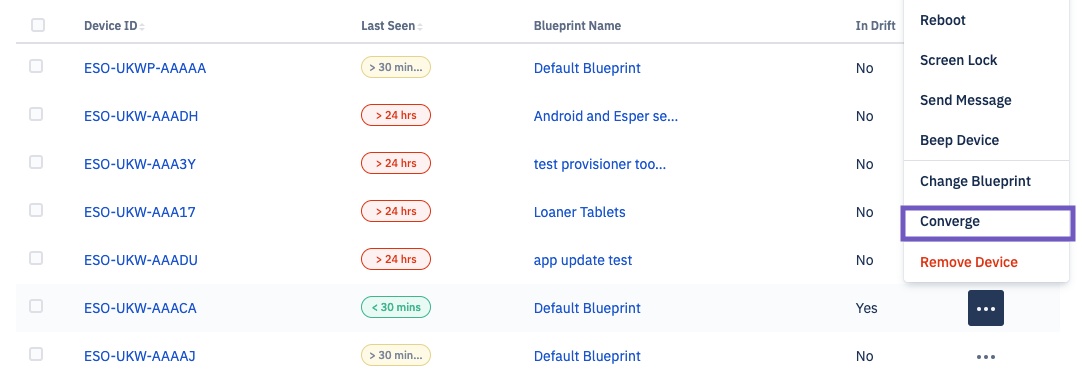This screenshot has width=1082, height=376.
Task: Sort by Device ID column arrows
Action: pos(142,26)
